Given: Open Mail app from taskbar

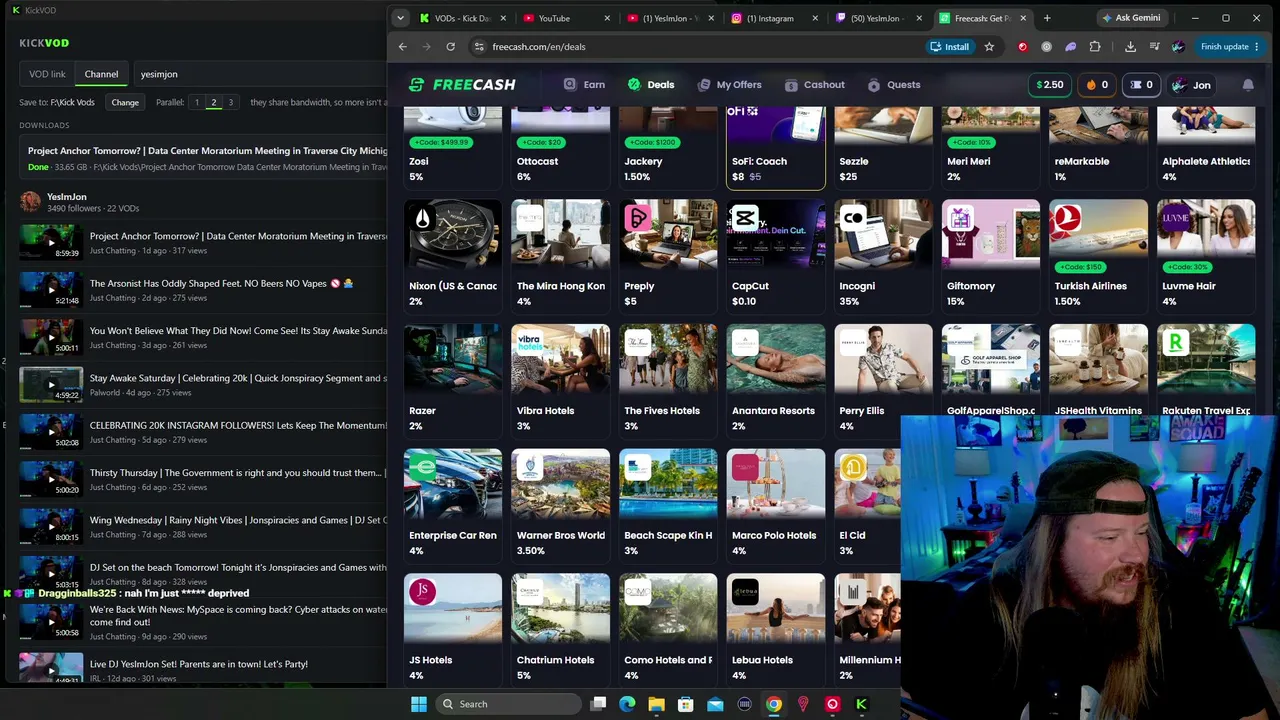Looking at the screenshot, I should click(715, 704).
